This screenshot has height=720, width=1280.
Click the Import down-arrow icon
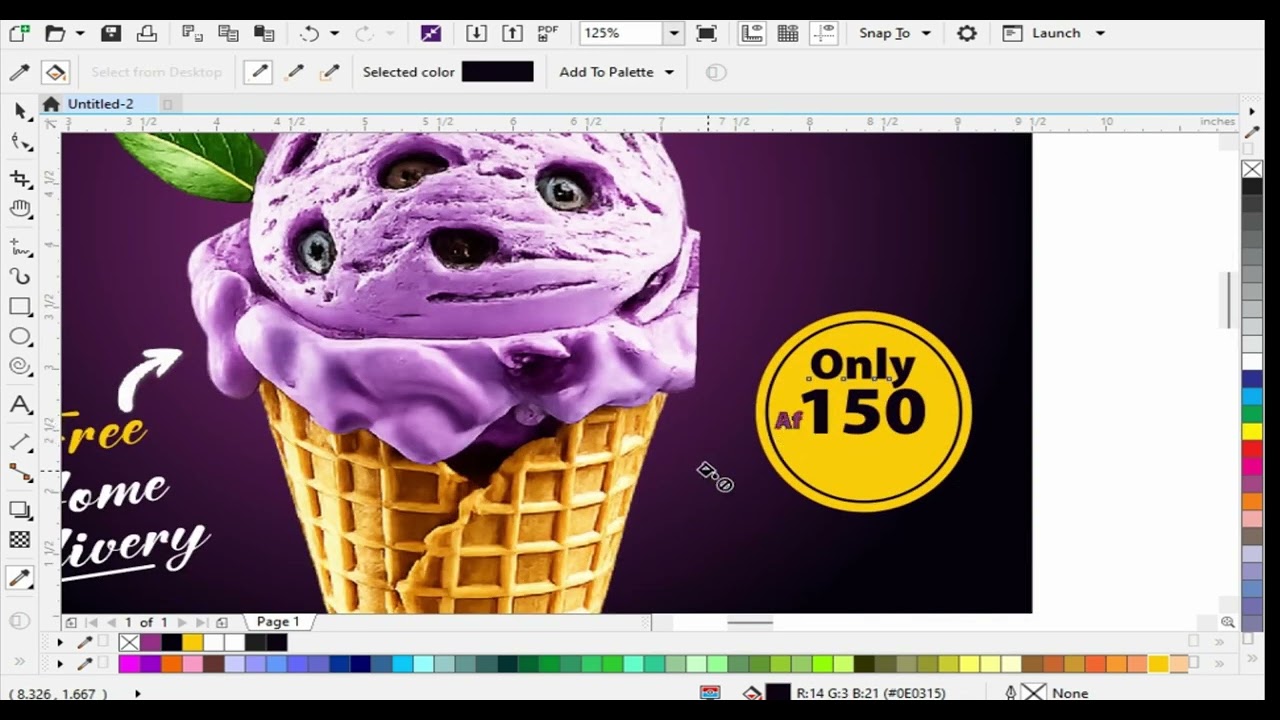pyautogui.click(x=476, y=33)
